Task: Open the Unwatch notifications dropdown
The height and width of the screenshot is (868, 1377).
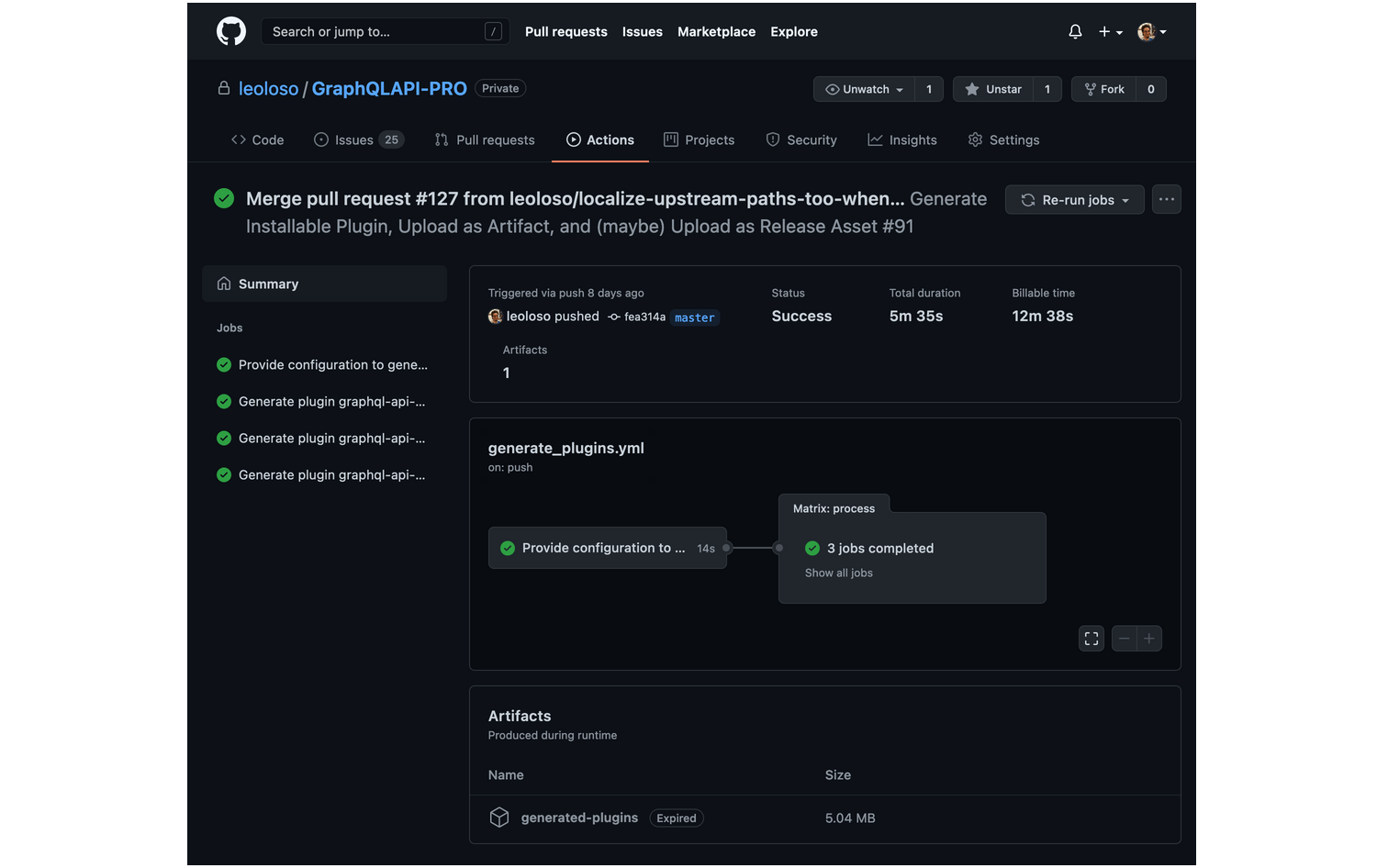Action: click(x=865, y=89)
